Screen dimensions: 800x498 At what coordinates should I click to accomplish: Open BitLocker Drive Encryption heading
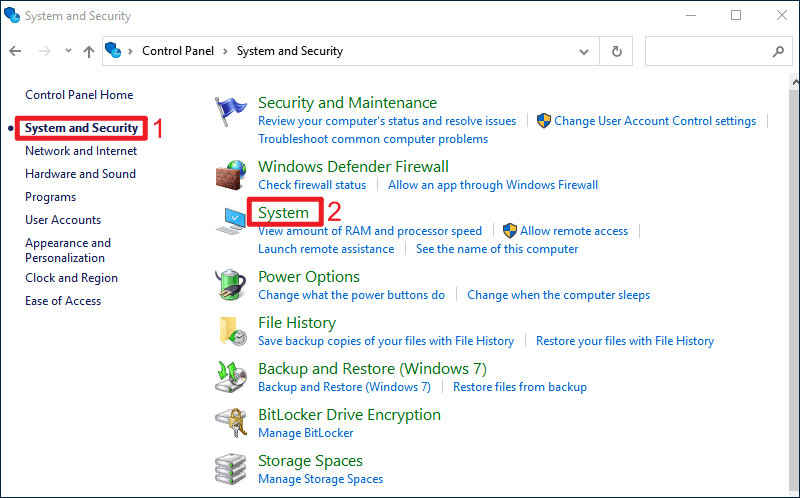click(x=349, y=415)
